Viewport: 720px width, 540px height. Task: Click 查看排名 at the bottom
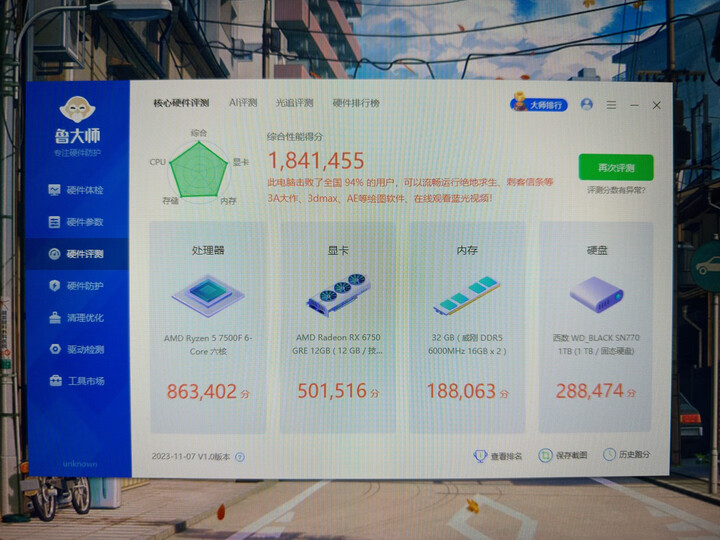500,456
